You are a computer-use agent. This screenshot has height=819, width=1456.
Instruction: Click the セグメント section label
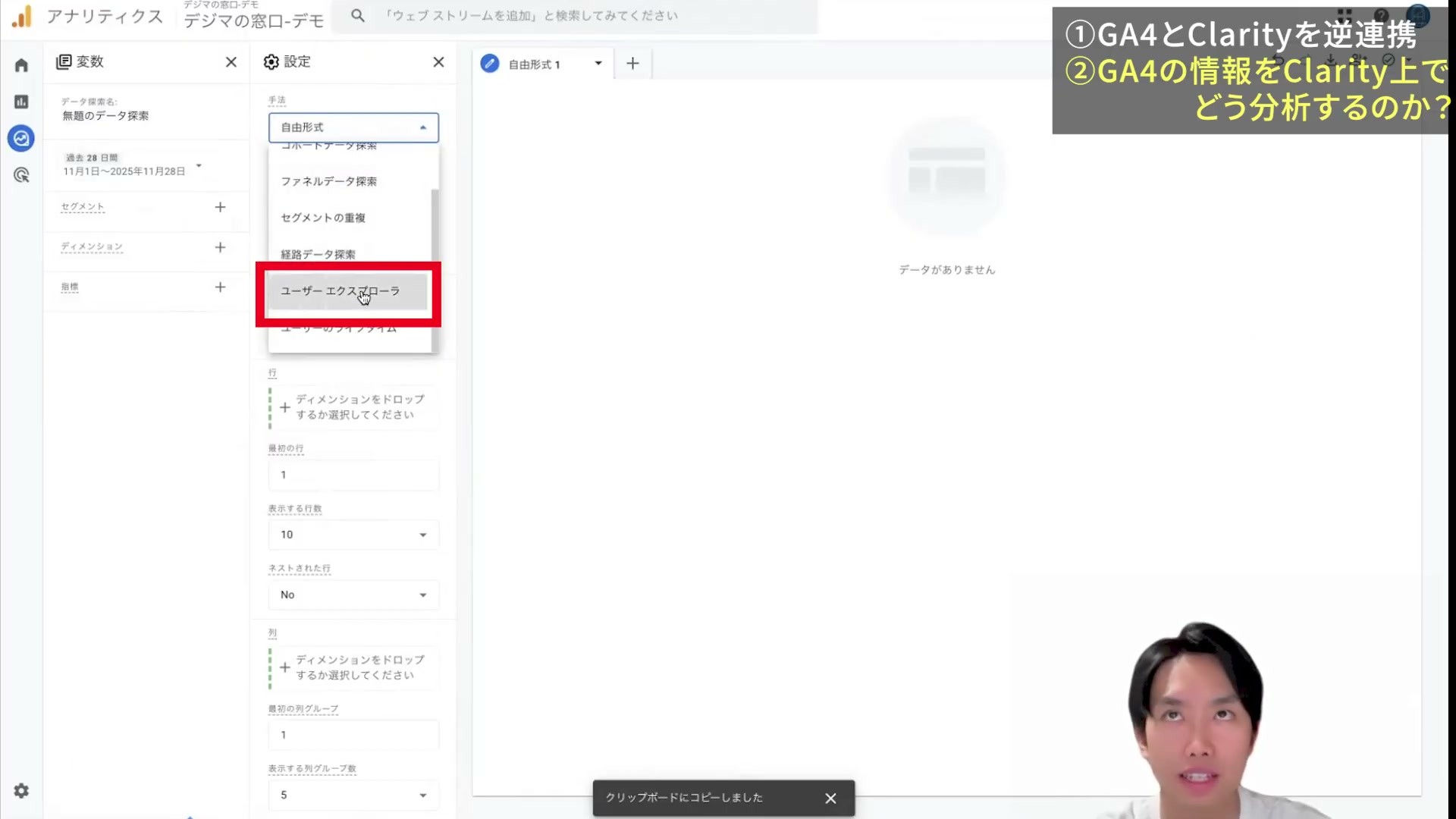83,207
